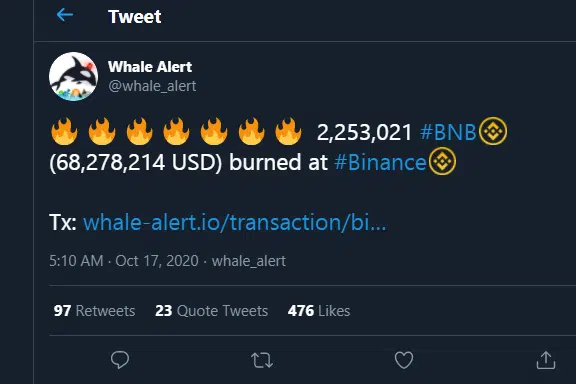The height and width of the screenshot is (384, 576).
Task: View the 476 Likes list
Action: click(x=319, y=311)
